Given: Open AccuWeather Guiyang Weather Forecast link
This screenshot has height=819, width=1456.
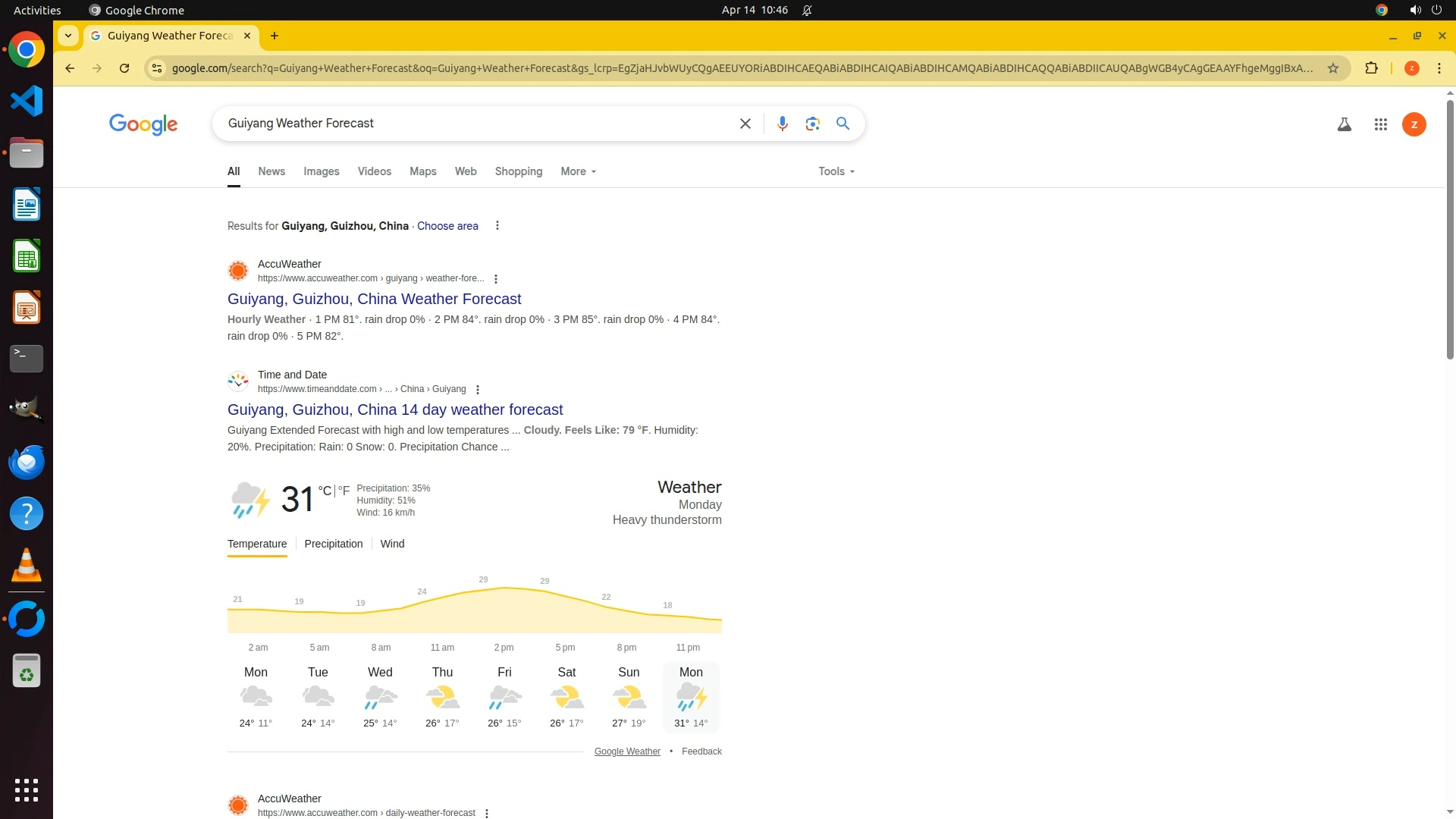Looking at the screenshot, I should pyautogui.click(x=374, y=299).
